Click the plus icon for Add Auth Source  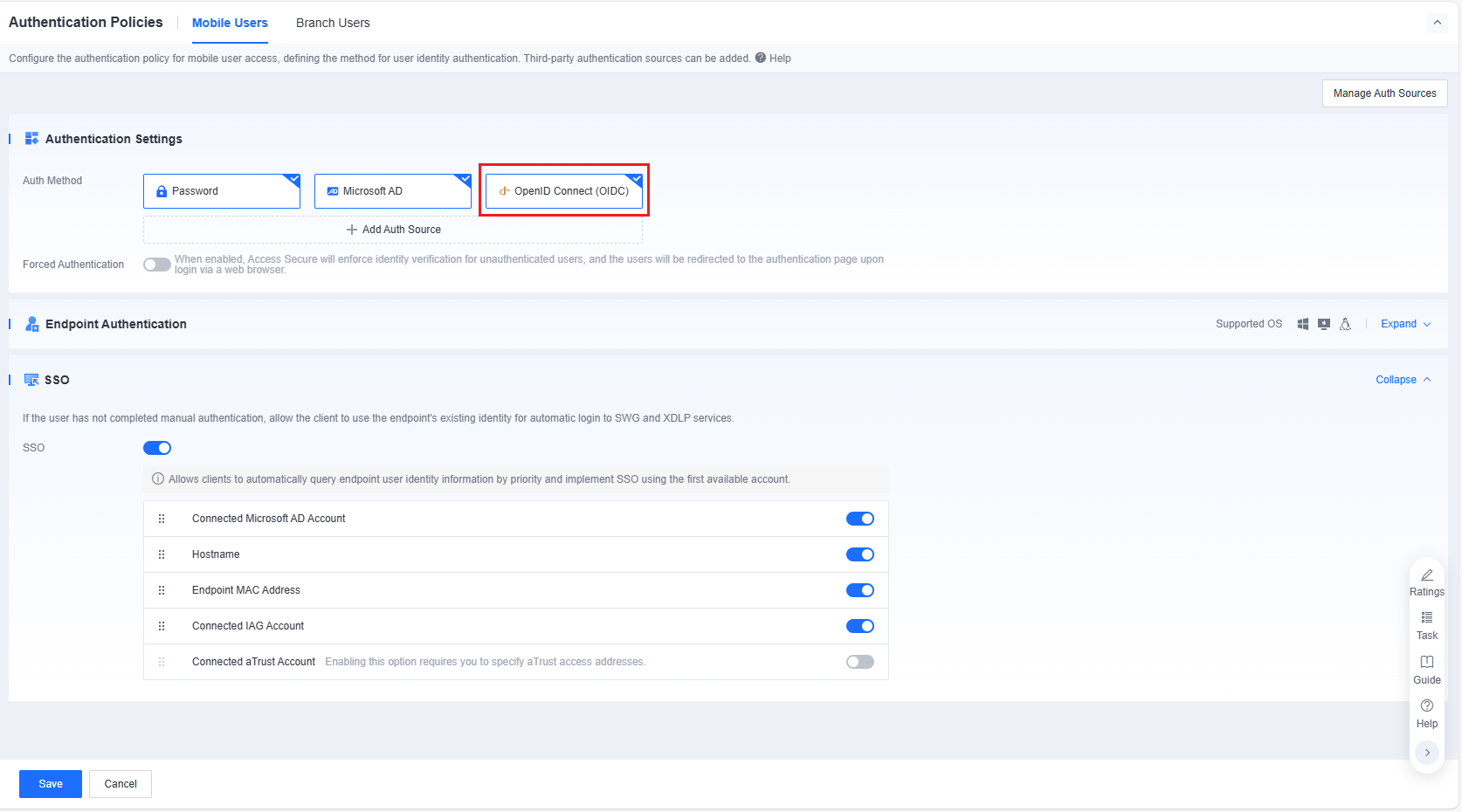point(352,230)
